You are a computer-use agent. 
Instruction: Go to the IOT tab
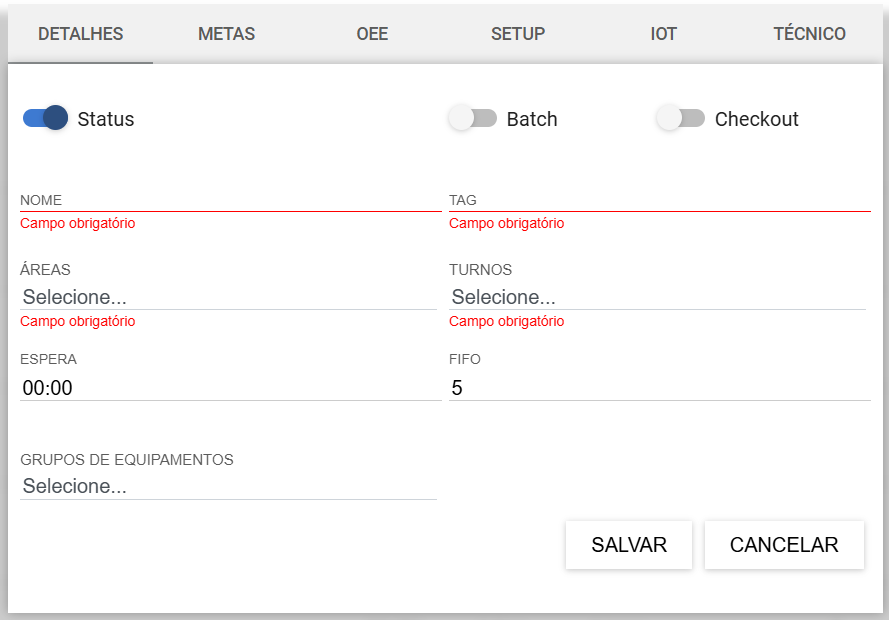(x=663, y=34)
